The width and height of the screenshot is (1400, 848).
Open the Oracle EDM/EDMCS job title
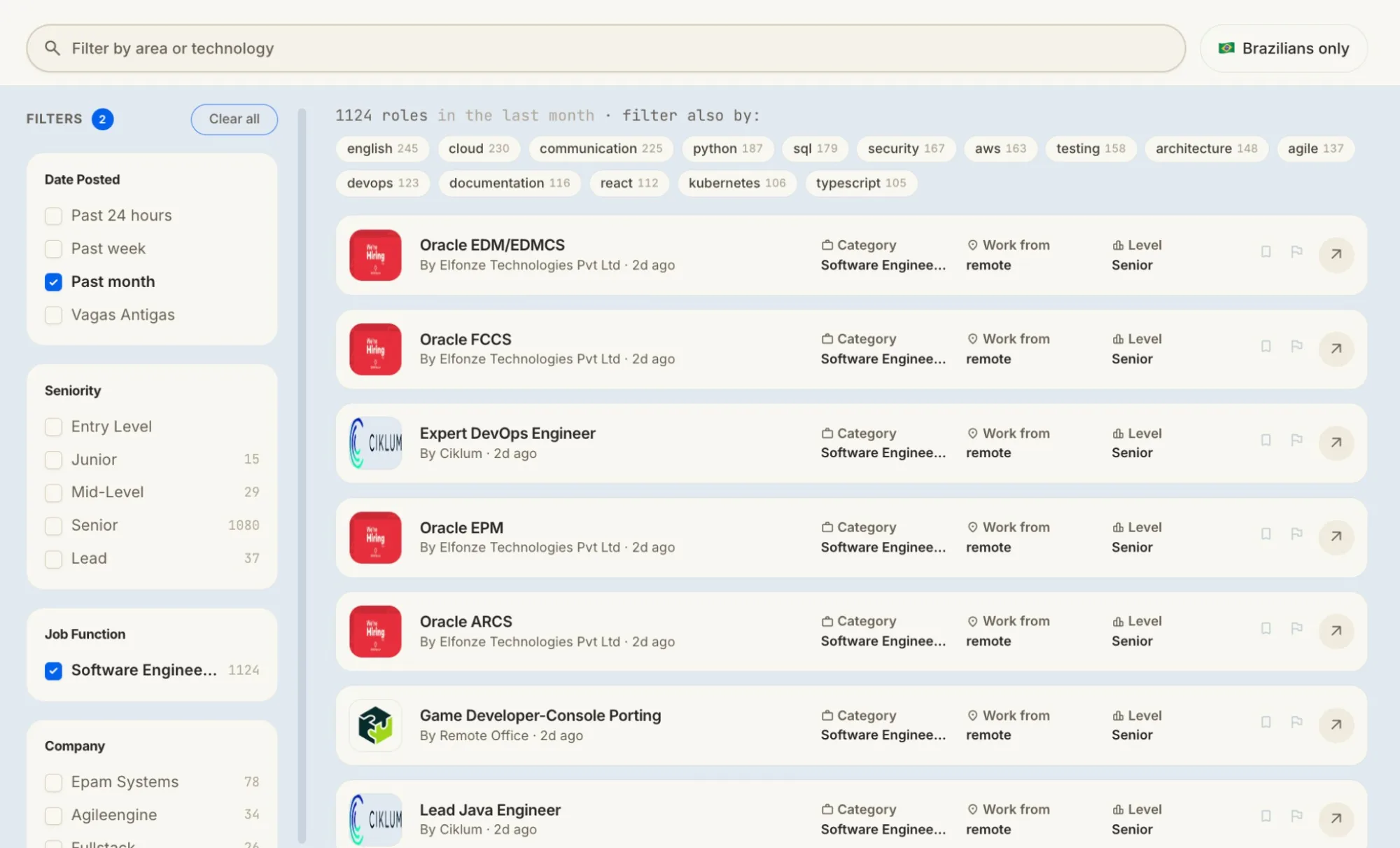(x=492, y=245)
